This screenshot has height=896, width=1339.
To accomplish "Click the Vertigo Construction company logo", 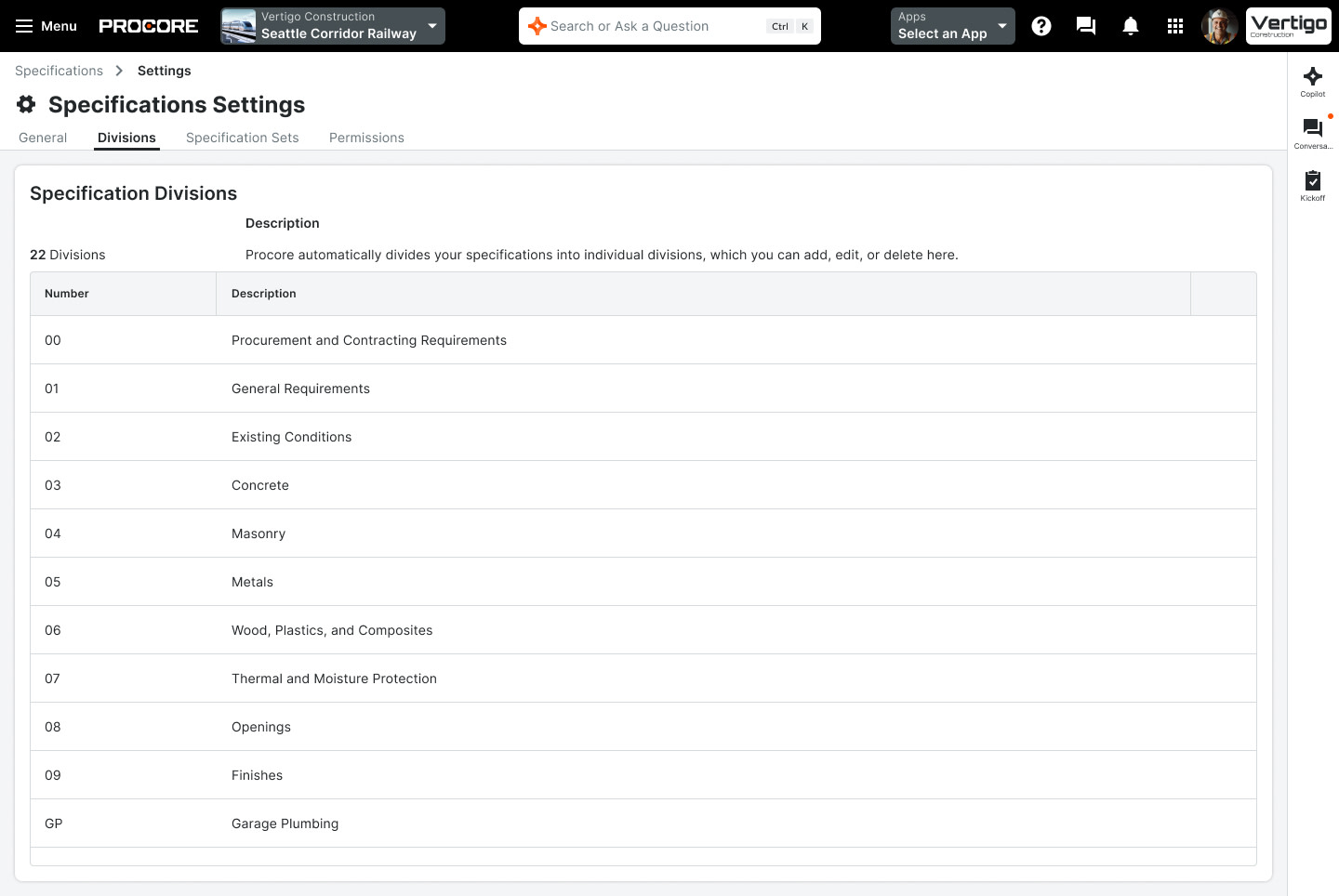I will [1289, 26].
